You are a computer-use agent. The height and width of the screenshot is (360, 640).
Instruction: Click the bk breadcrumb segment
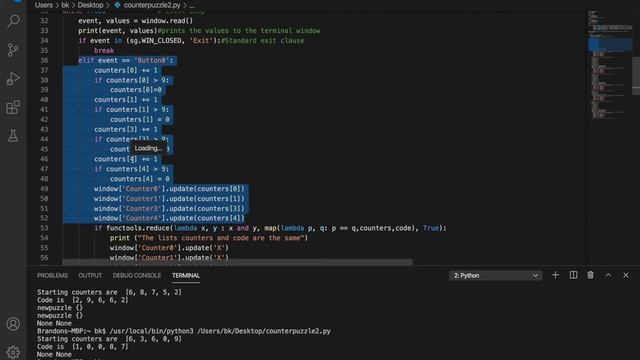point(65,5)
